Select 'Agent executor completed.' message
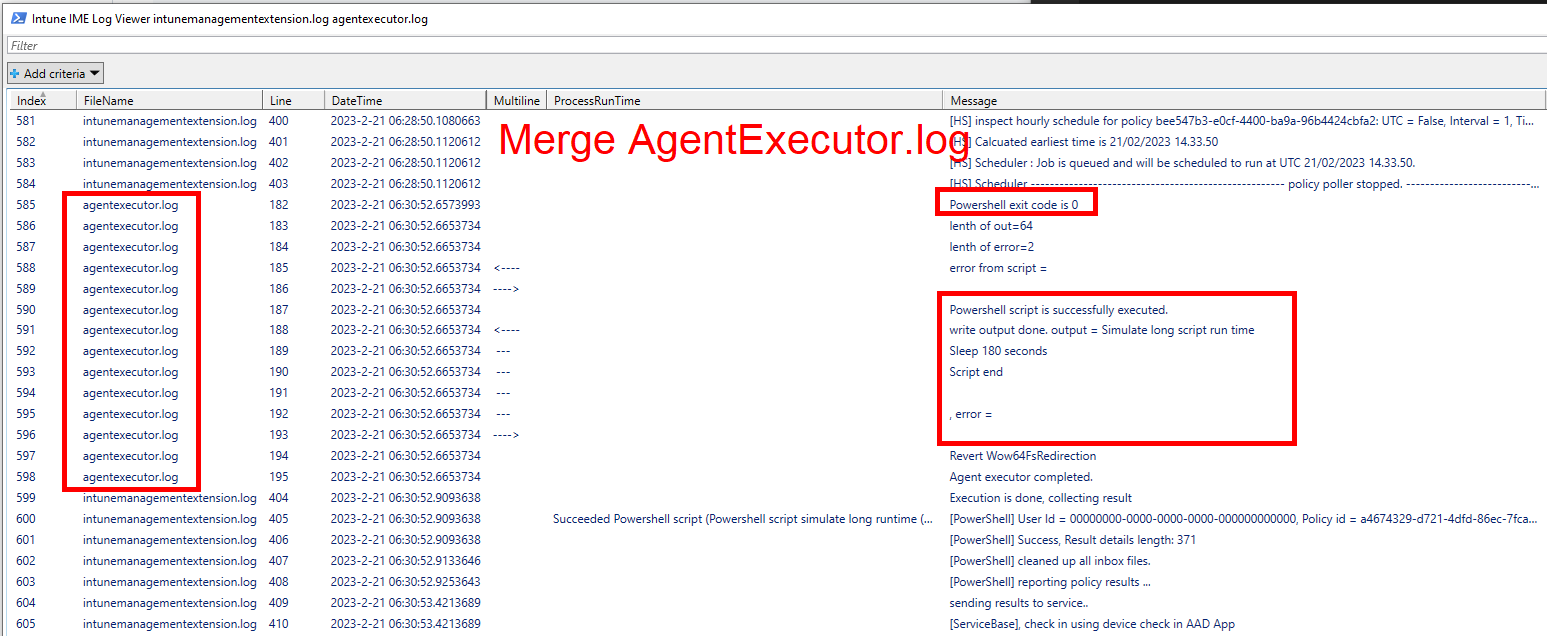The height and width of the screenshot is (636, 1547). click(x=1021, y=477)
